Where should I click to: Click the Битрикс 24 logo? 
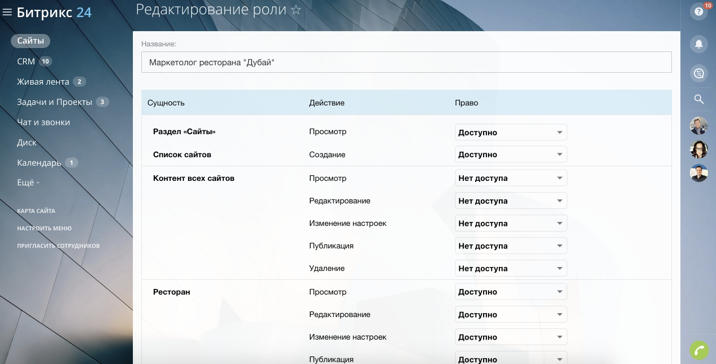click(54, 12)
